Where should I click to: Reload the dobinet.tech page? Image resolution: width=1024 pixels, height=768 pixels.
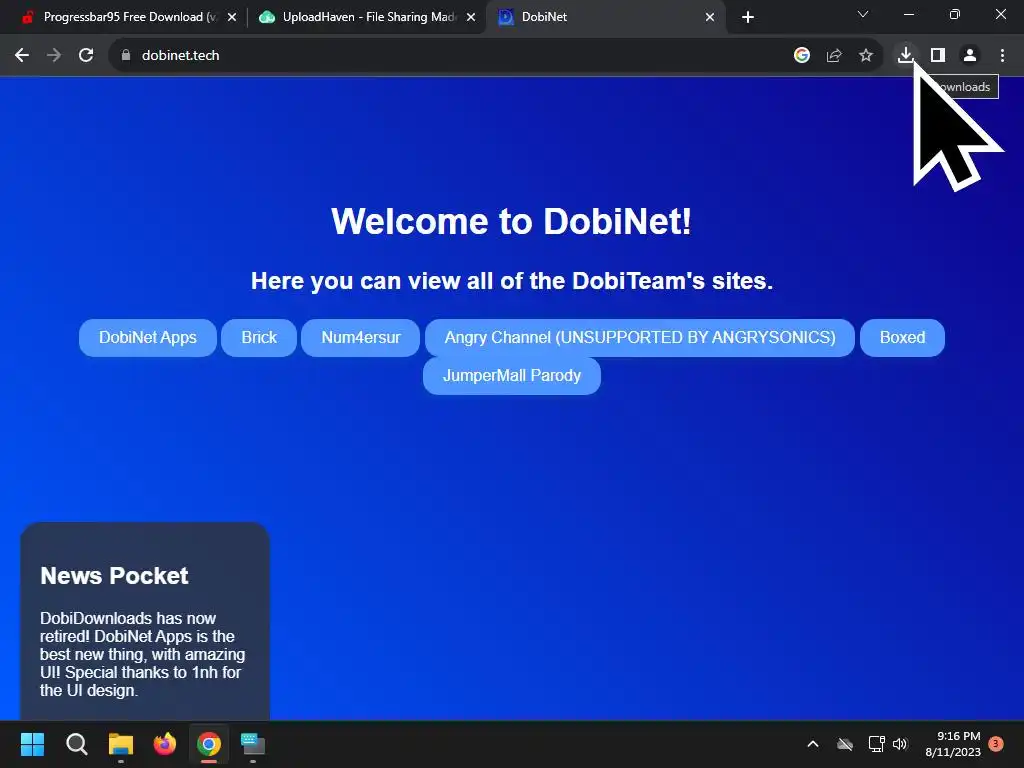pos(86,56)
